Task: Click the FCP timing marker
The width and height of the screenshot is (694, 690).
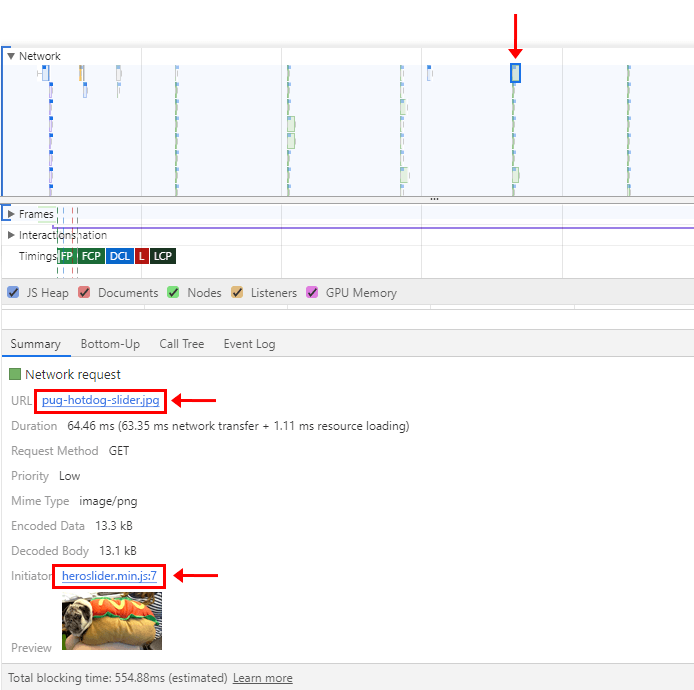Action: [x=91, y=256]
